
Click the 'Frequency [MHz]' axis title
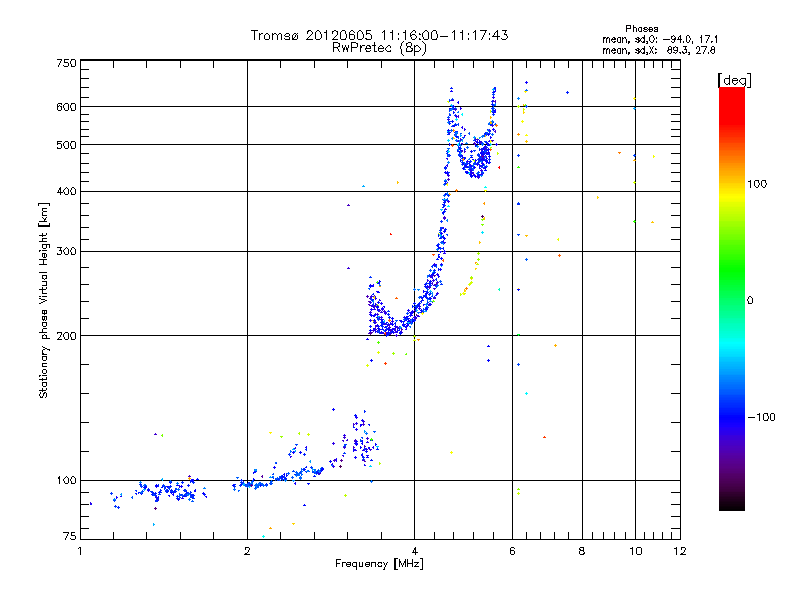[379, 564]
